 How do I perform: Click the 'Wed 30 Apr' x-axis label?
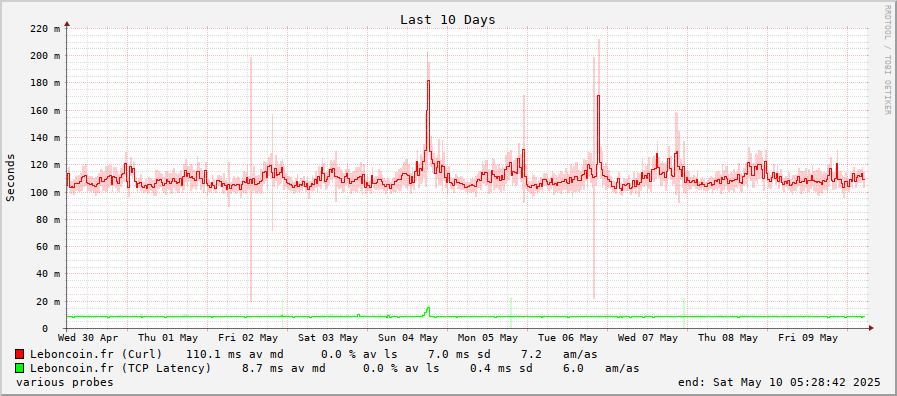[x=88, y=338]
